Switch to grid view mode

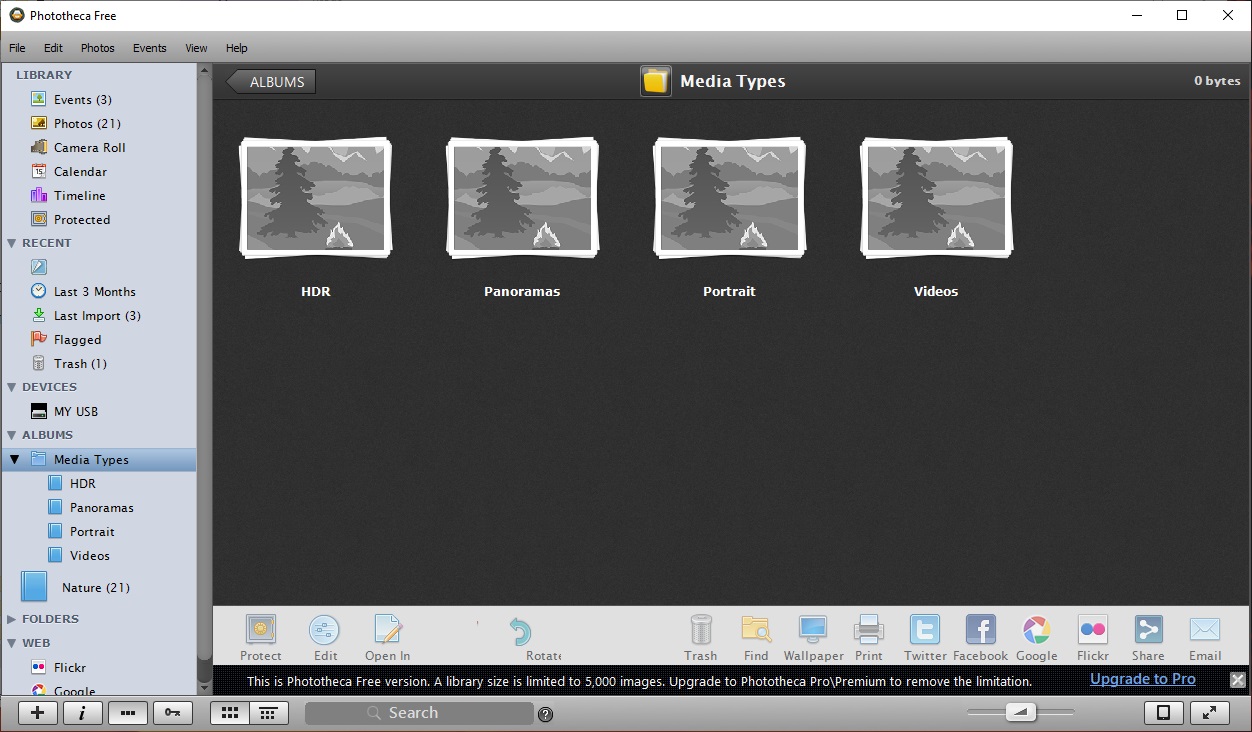pyautogui.click(x=230, y=712)
